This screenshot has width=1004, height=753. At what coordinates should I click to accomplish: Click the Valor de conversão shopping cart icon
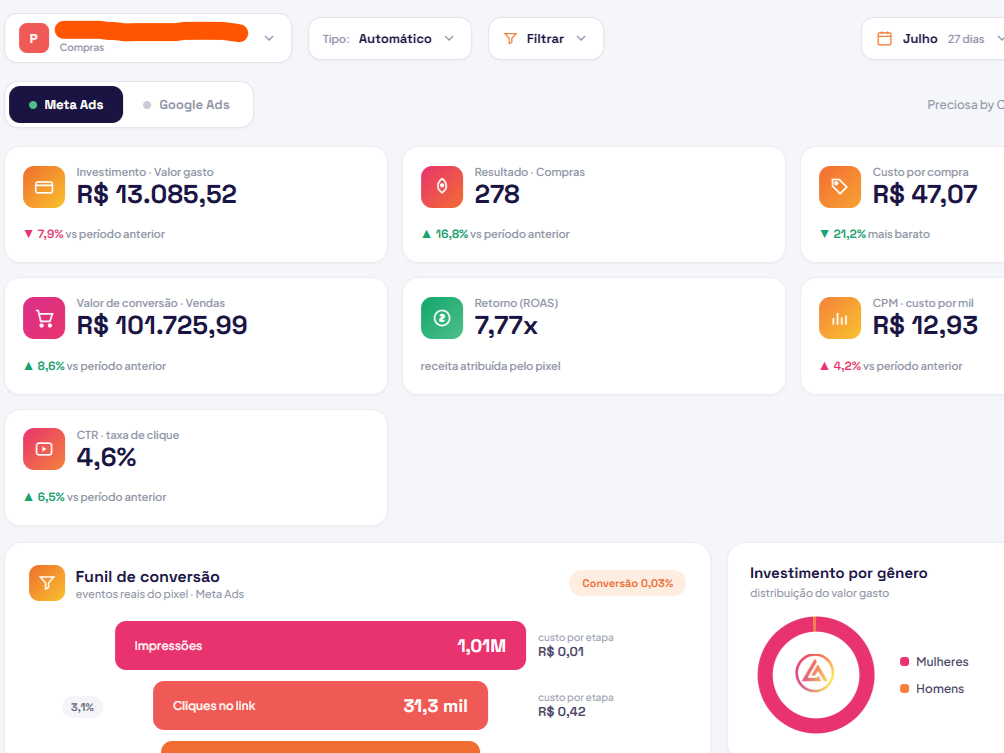click(x=44, y=318)
